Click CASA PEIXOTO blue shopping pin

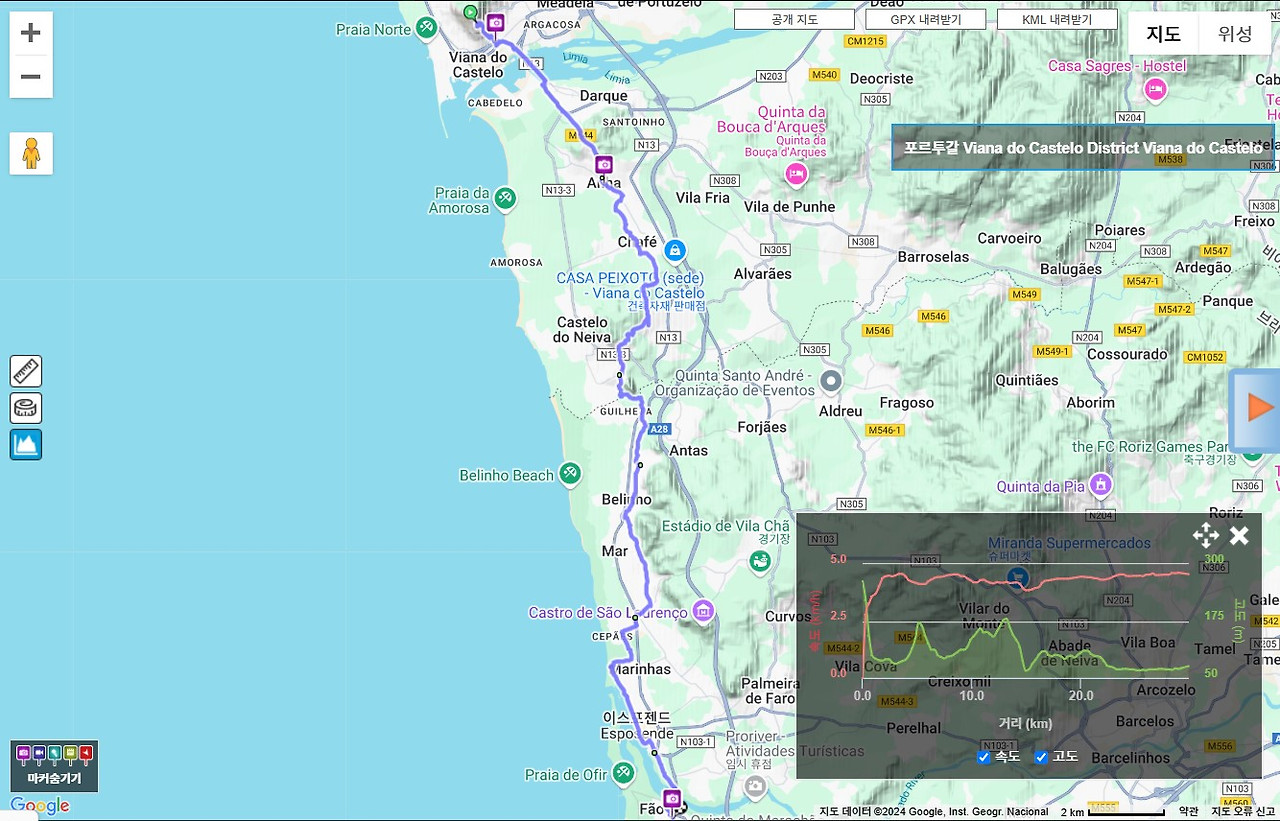pyautogui.click(x=675, y=249)
